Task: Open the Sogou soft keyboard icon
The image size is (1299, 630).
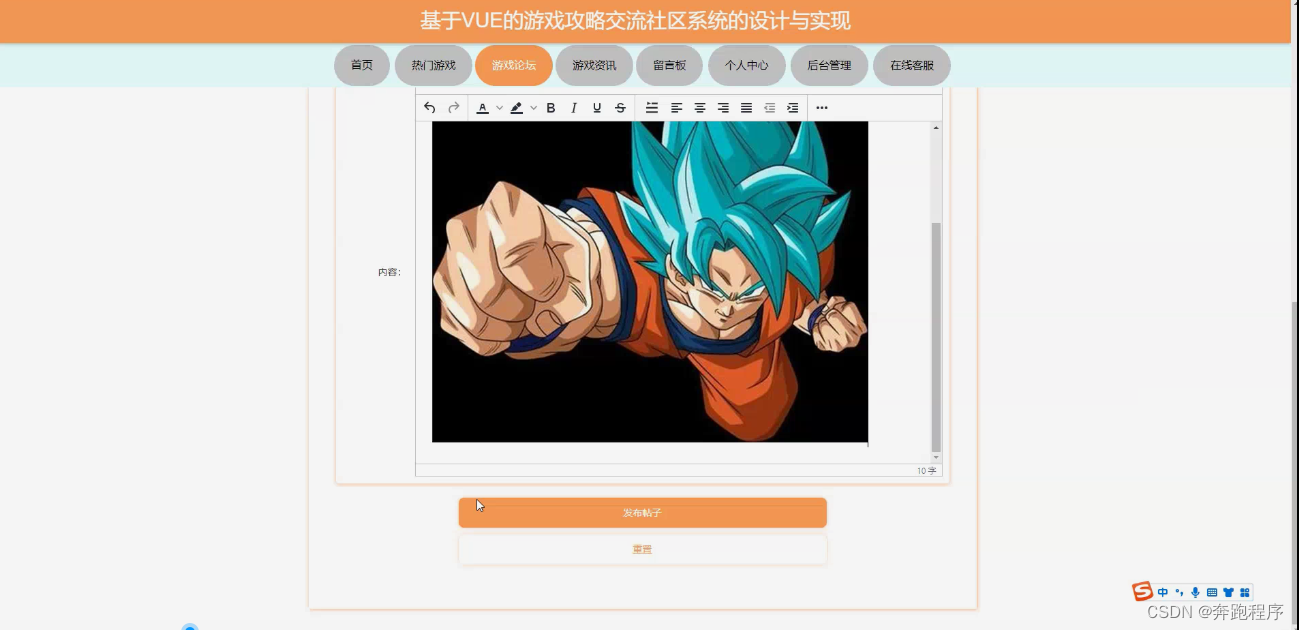Action: tap(1212, 593)
